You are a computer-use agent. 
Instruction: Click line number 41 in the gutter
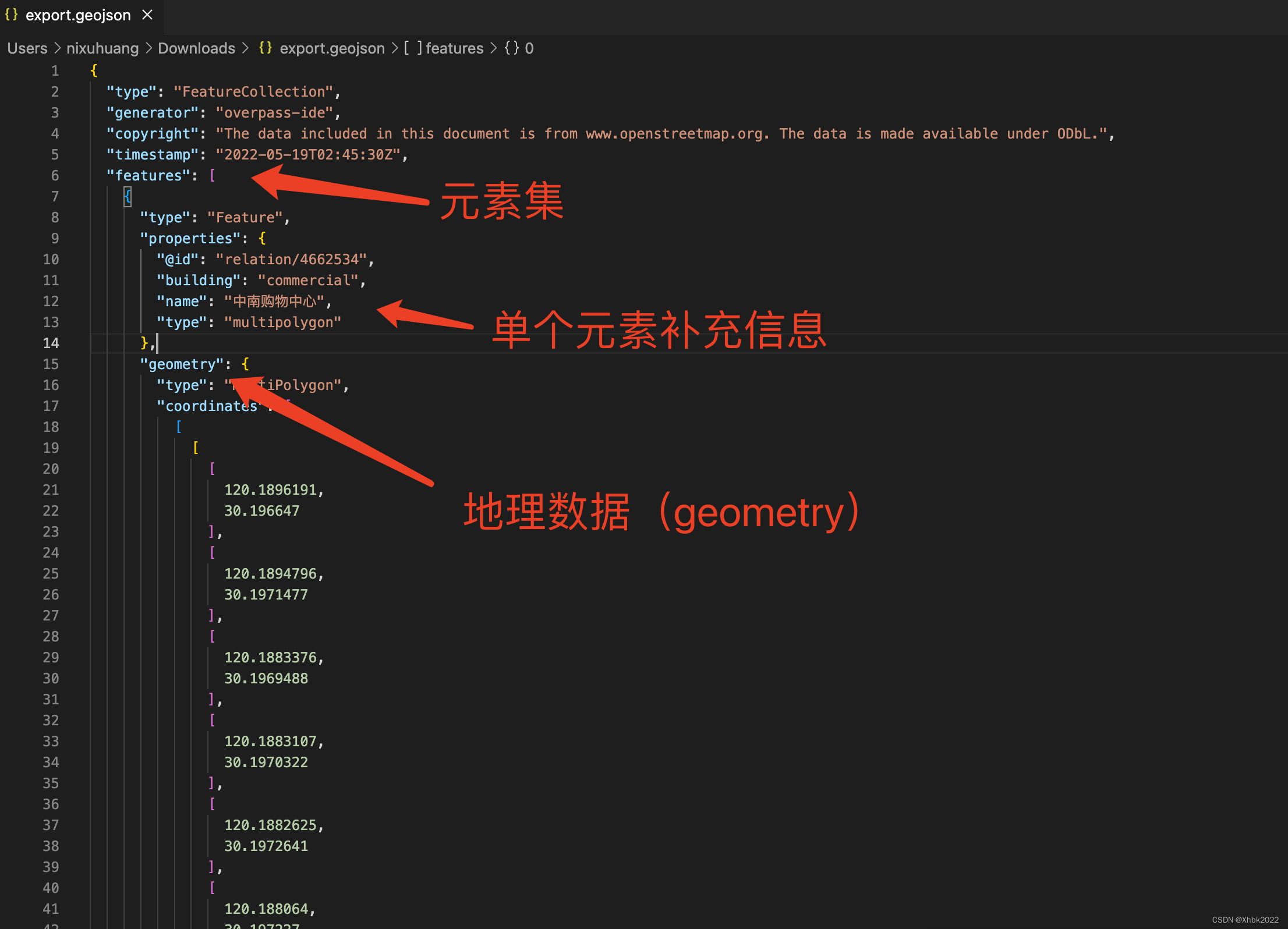click(51, 909)
